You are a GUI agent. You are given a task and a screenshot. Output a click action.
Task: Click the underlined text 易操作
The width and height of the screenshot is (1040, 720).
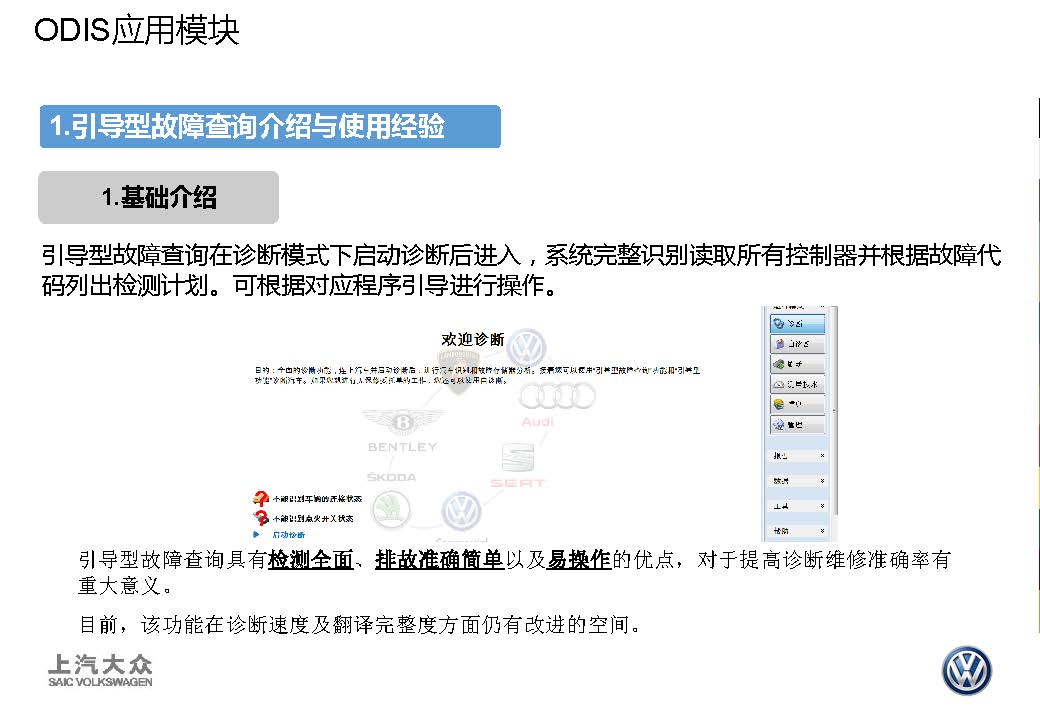click(579, 560)
